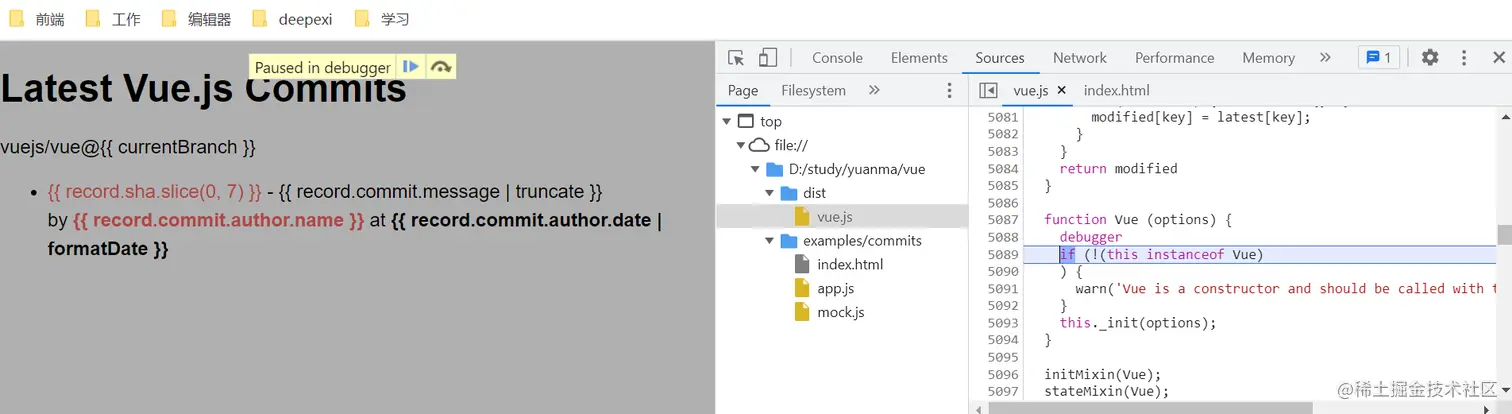Set breakpoint on line 5088
This screenshot has width=1512, height=414.
[x=1003, y=237]
